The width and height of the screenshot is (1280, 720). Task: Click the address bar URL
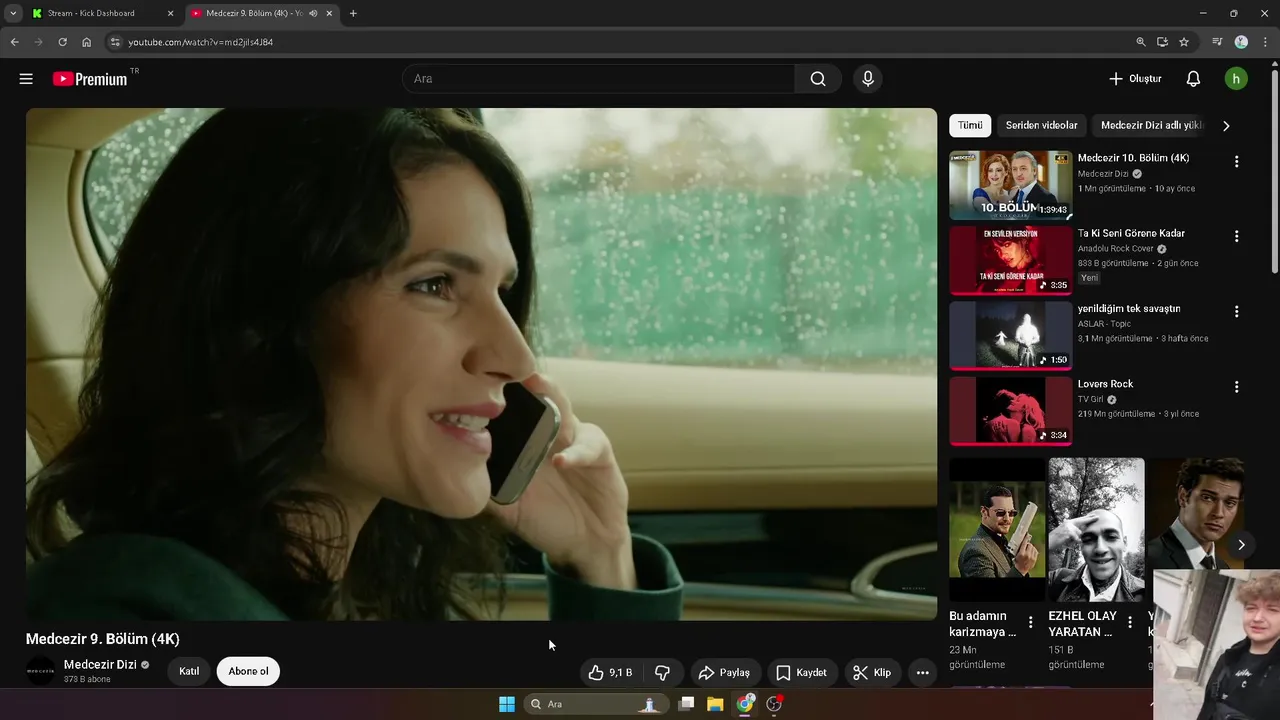click(200, 42)
